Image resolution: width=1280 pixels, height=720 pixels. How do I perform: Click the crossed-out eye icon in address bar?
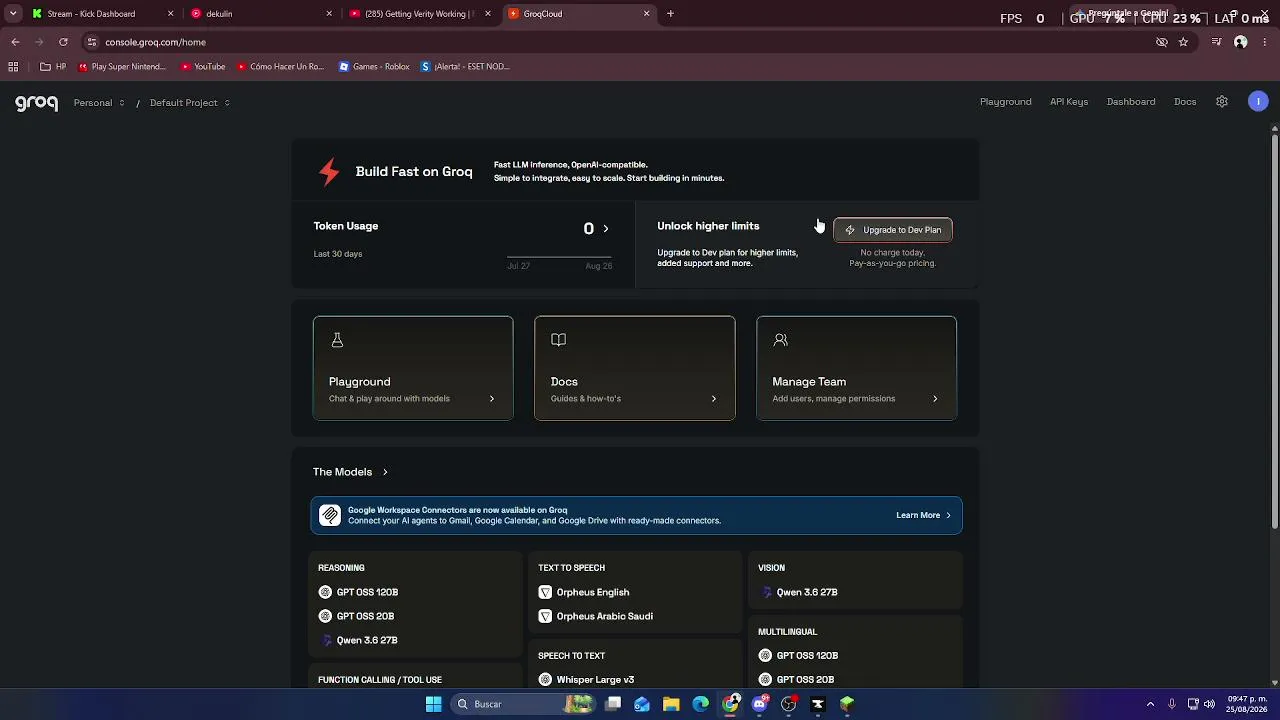click(1161, 42)
